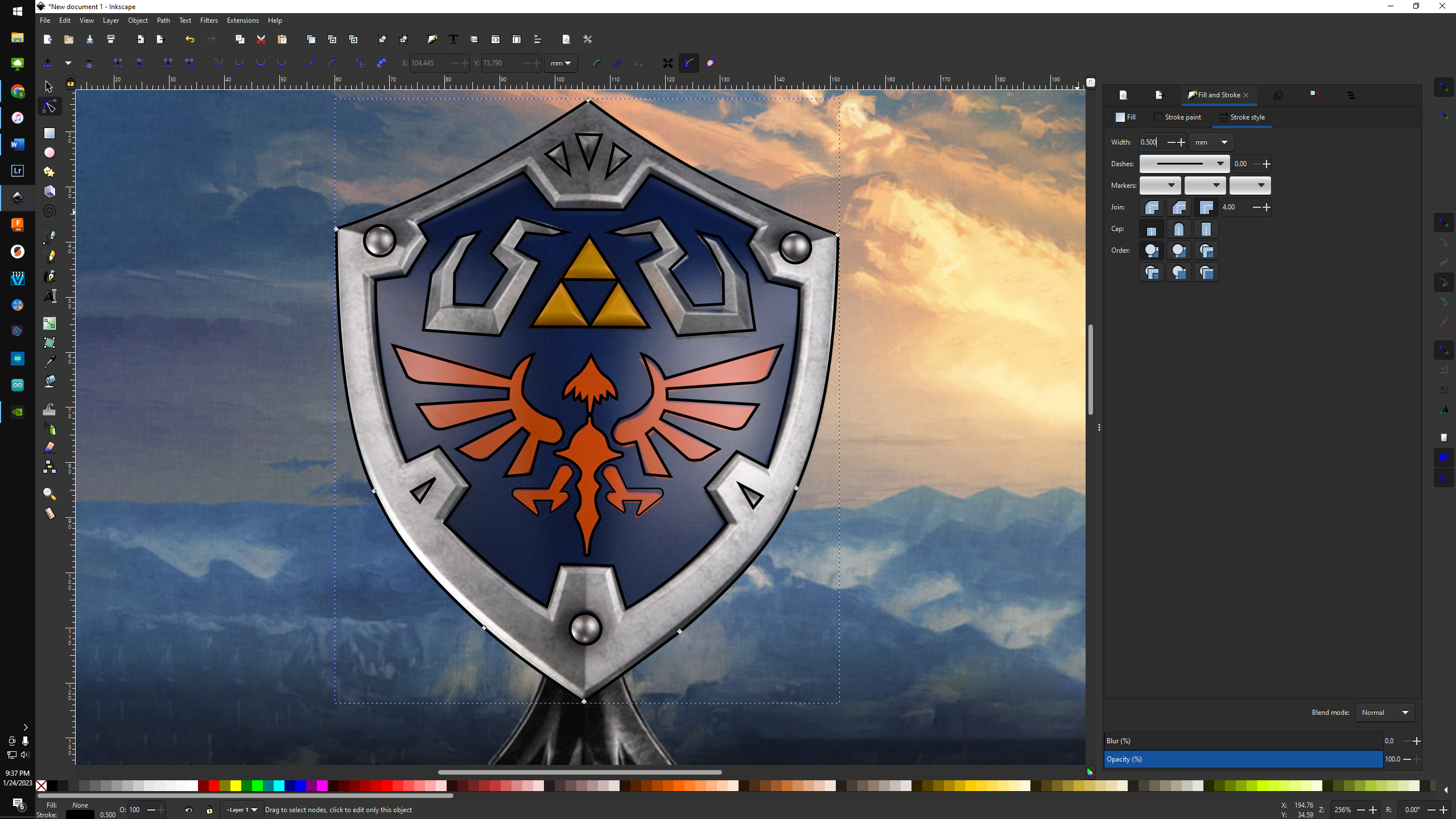Viewport: 1456px width, 819px height.
Task: Select the Rectangle tool
Action: pos(50,133)
